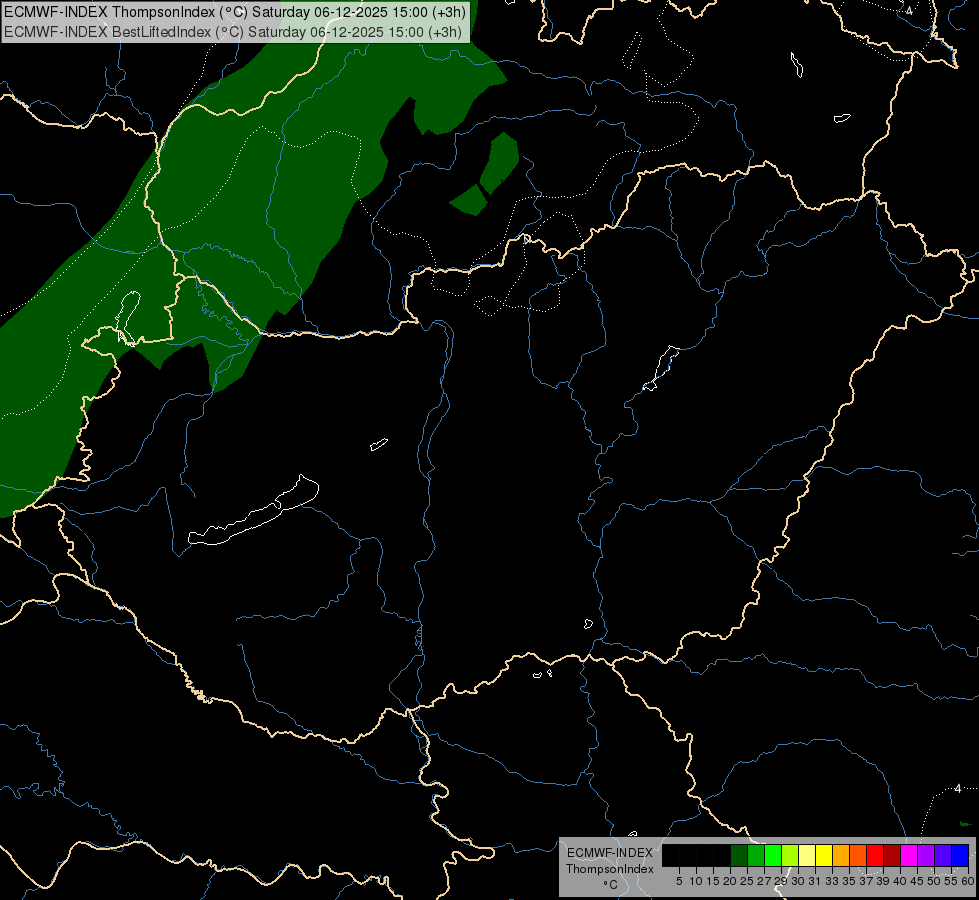Click the legend label 'ECMWF-INDEX'
The height and width of the screenshot is (900, 979).
point(610,853)
